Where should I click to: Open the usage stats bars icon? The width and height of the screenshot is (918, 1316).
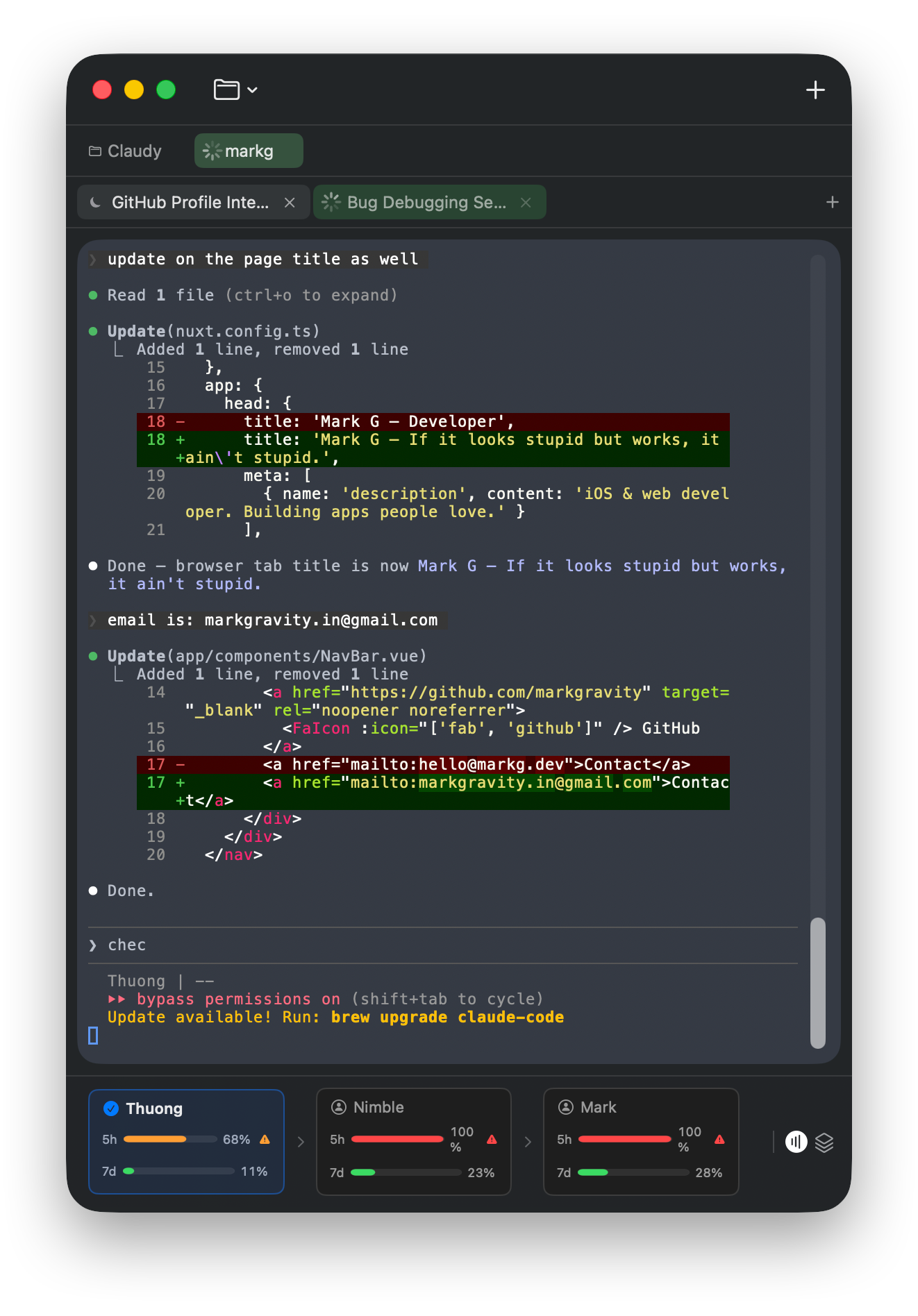click(x=796, y=1142)
